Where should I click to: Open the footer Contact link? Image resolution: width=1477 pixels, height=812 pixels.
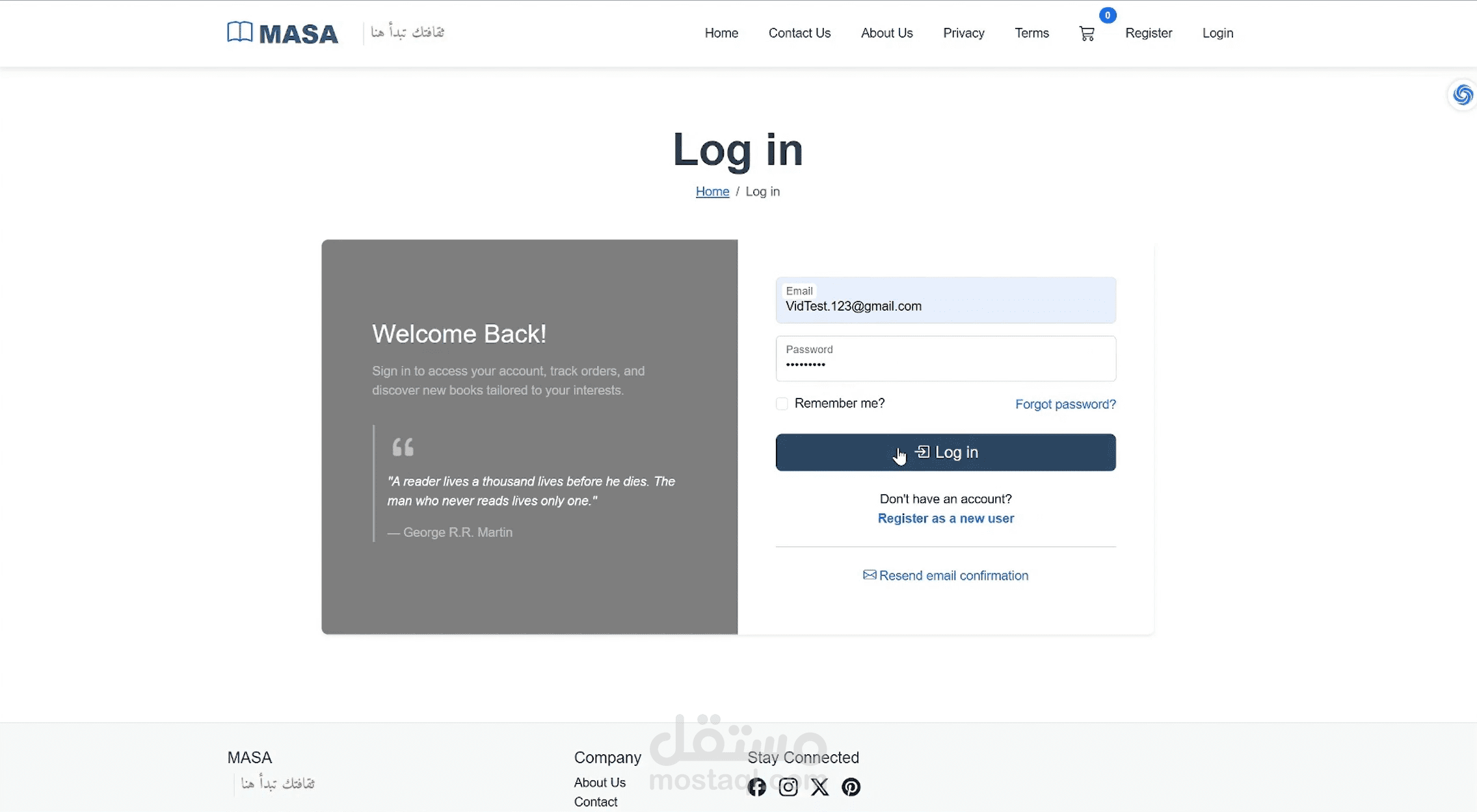coord(595,802)
